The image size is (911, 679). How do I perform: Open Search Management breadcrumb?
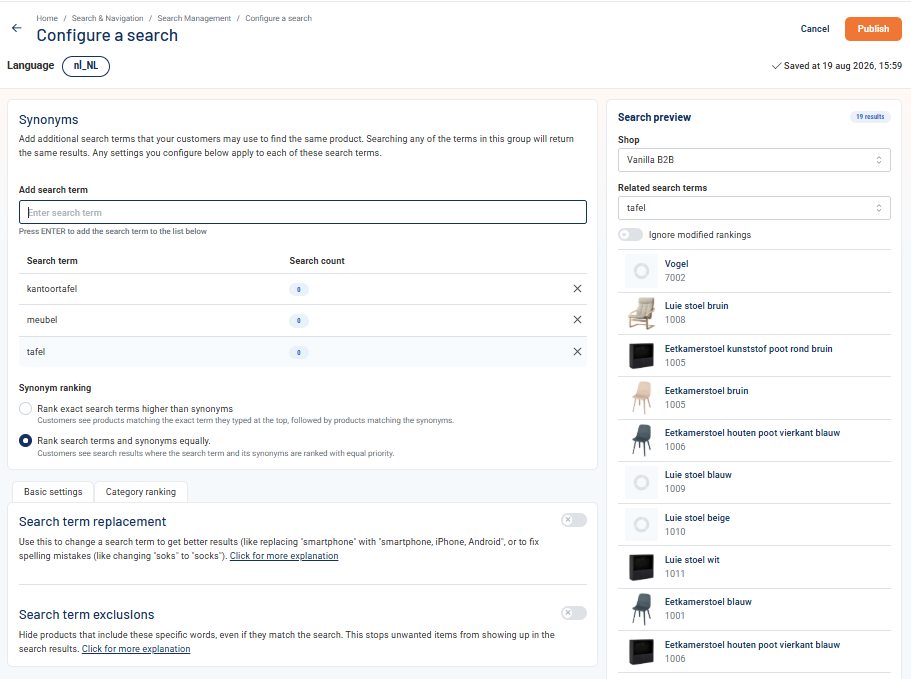tap(194, 18)
